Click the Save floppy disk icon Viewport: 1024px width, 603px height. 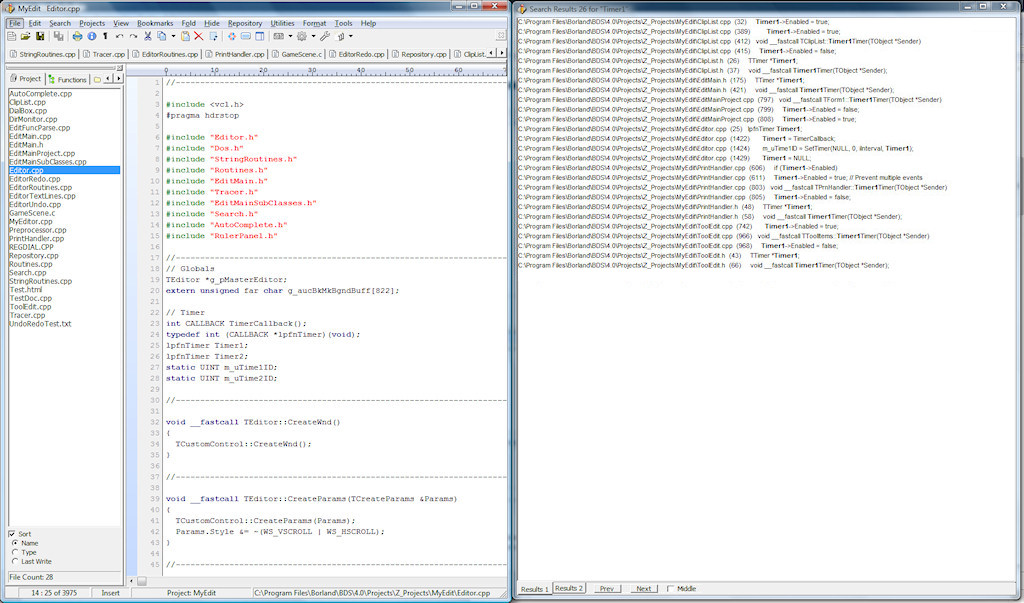(40, 37)
